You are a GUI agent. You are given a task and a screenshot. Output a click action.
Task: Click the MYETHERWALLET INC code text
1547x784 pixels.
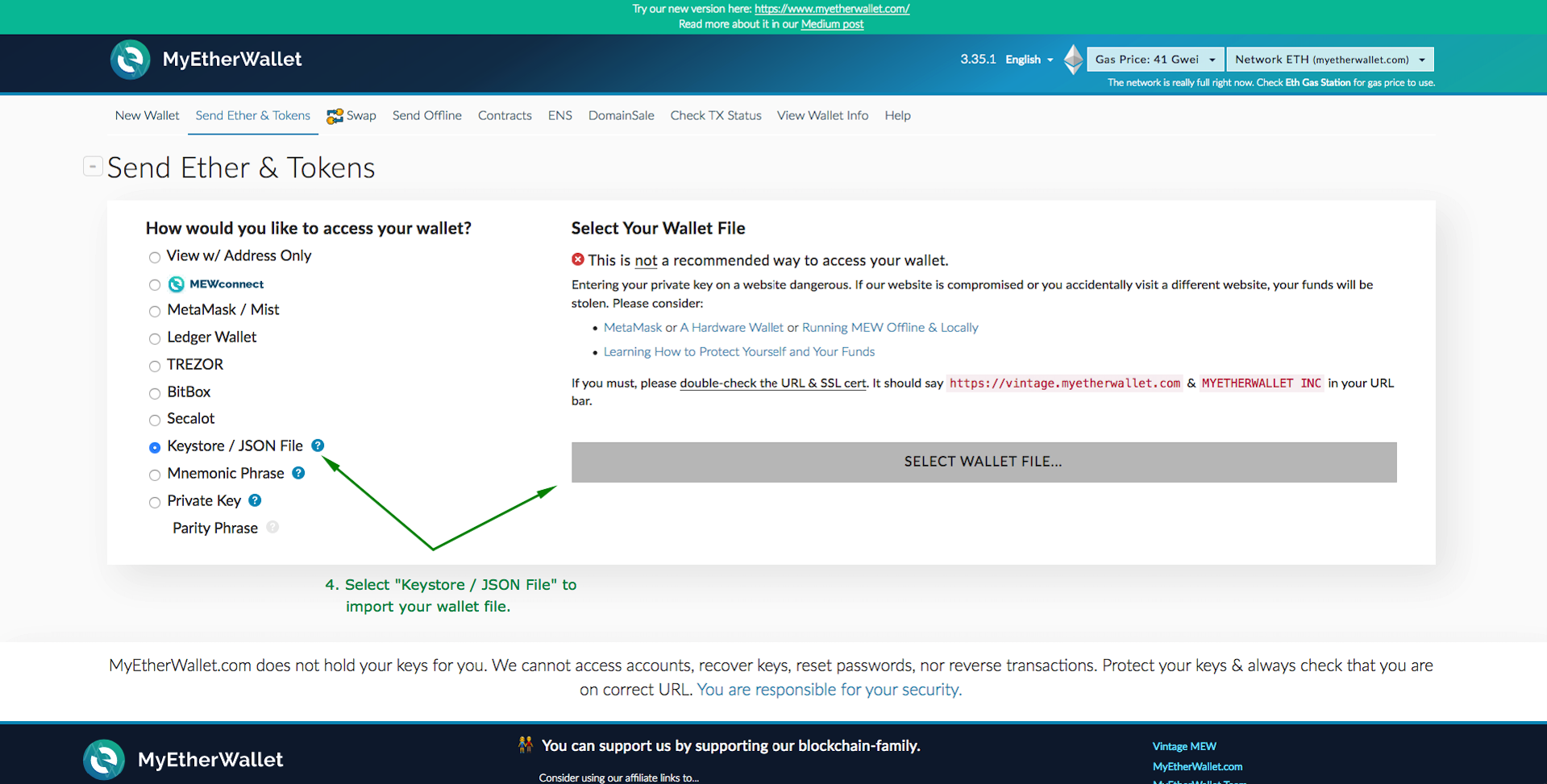[1262, 383]
